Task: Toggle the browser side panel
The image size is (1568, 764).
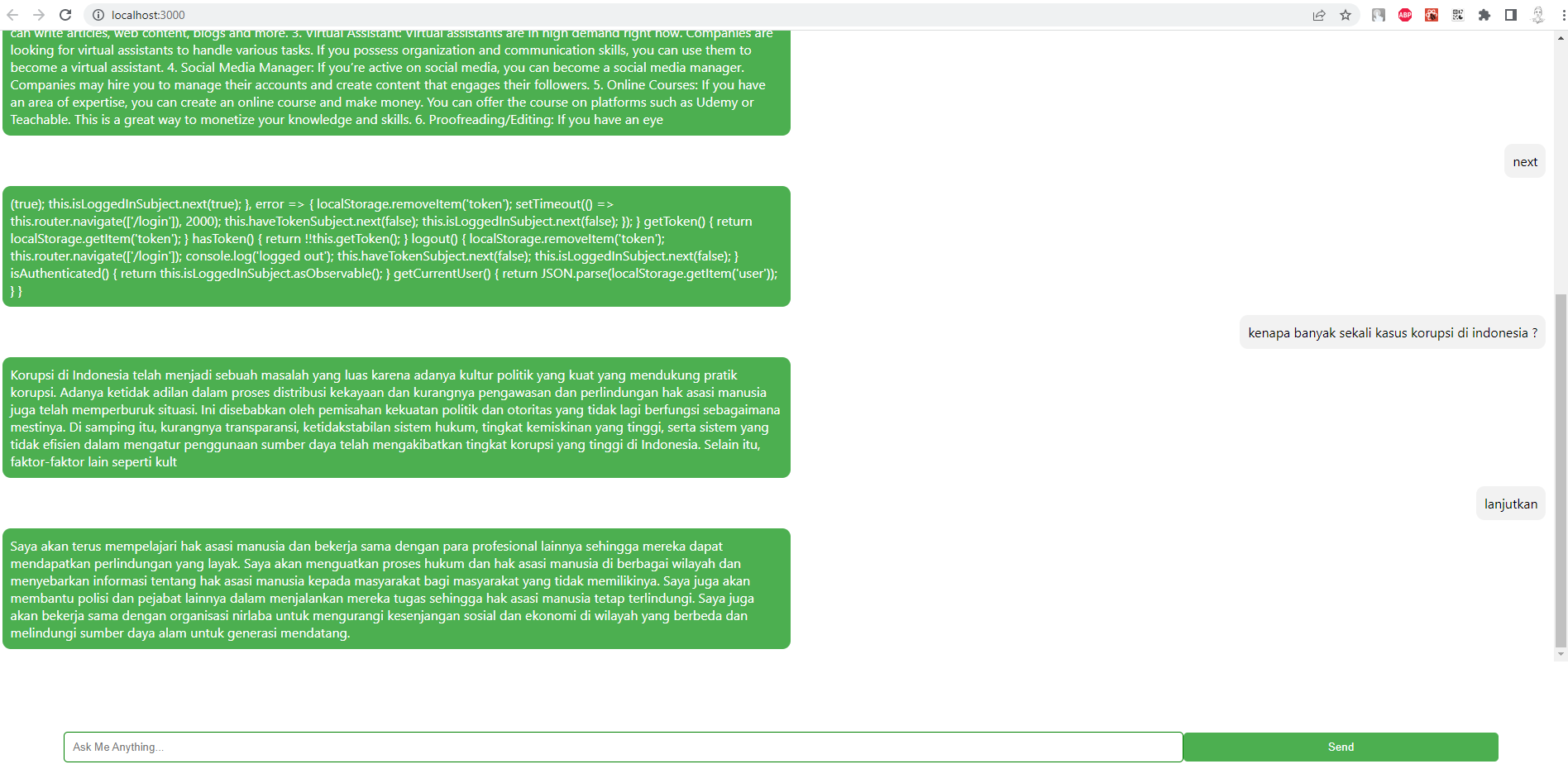Action: tap(1511, 15)
